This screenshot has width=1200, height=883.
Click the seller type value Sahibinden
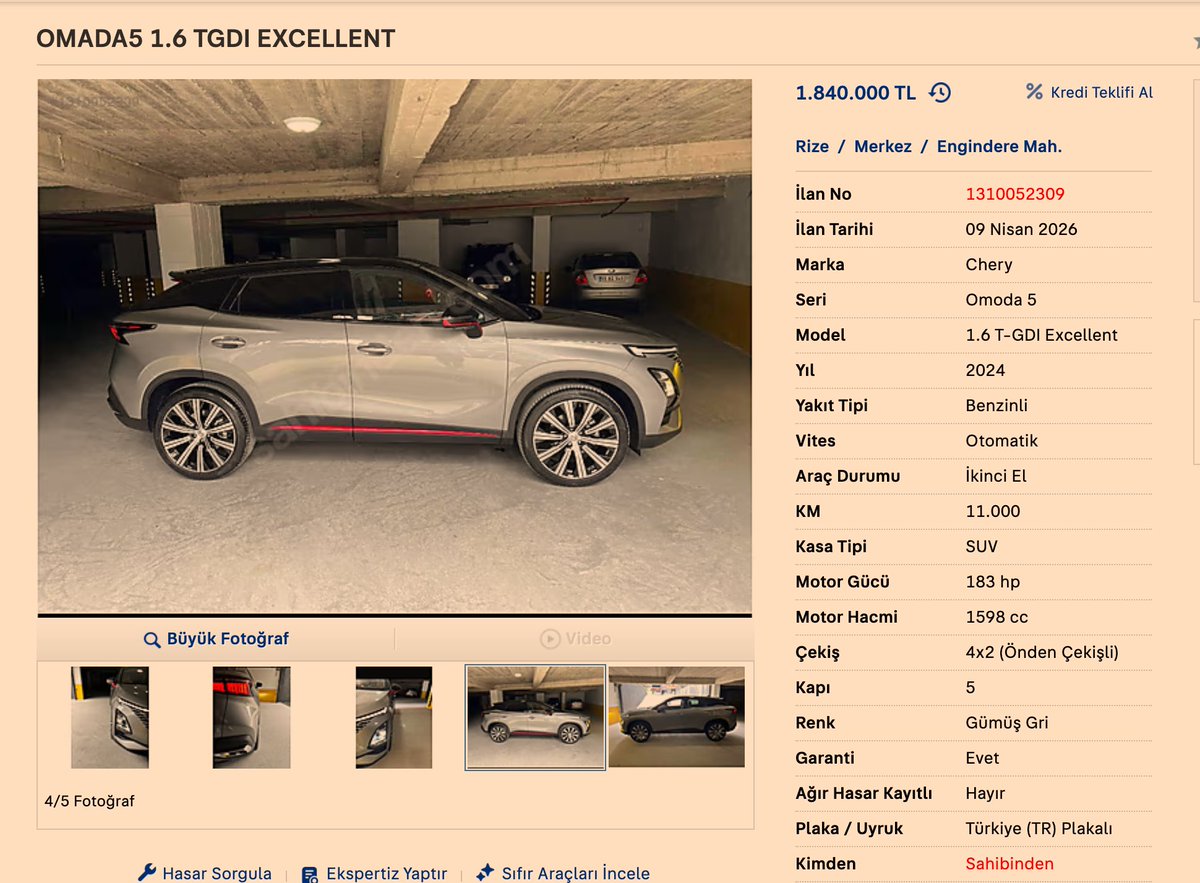pyautogui.click(x=1009, y=864)
